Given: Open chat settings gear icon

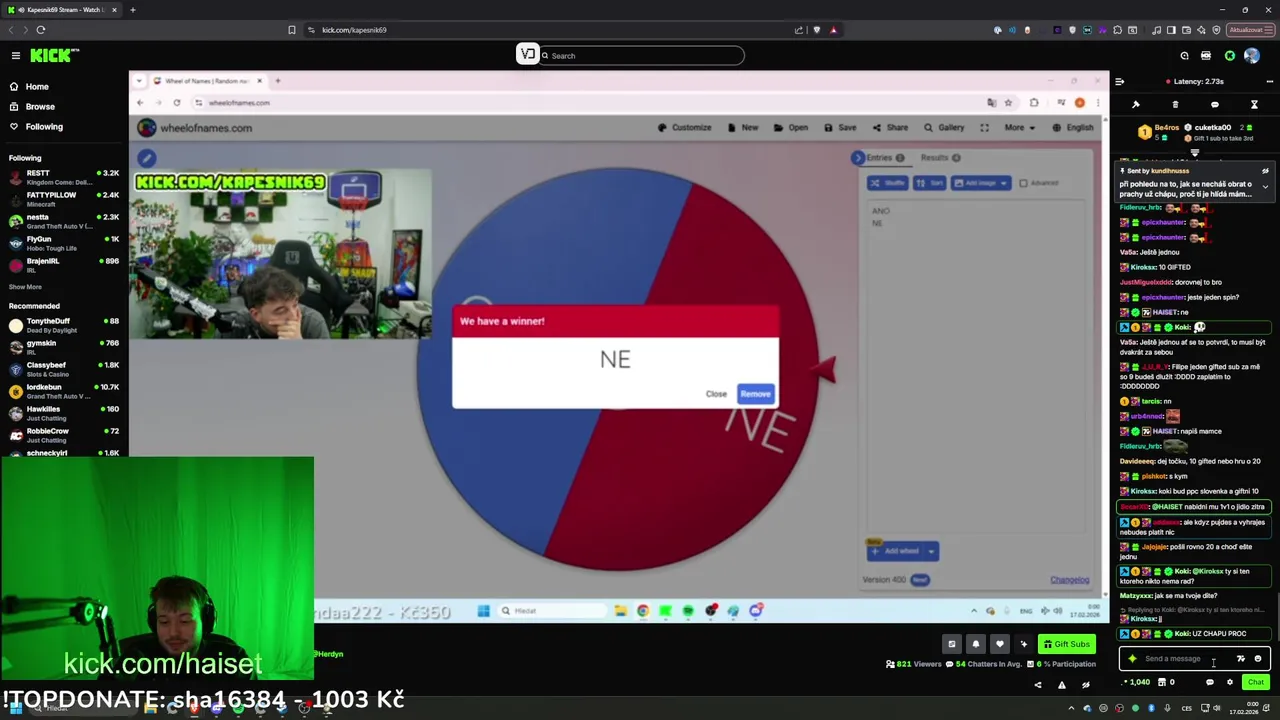Looking at the screenshot, I should [x=1230, y=682].
